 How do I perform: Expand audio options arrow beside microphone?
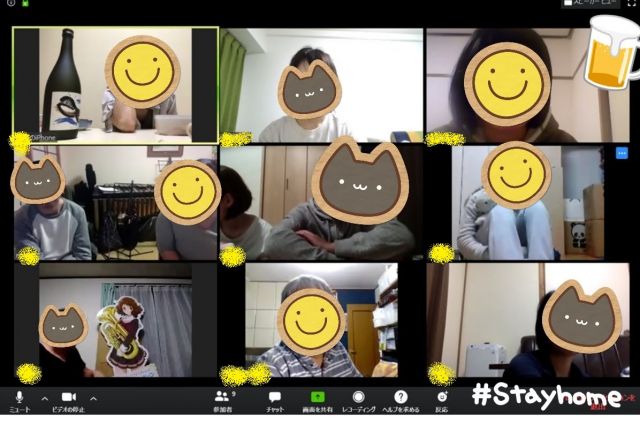coord(43,398)
